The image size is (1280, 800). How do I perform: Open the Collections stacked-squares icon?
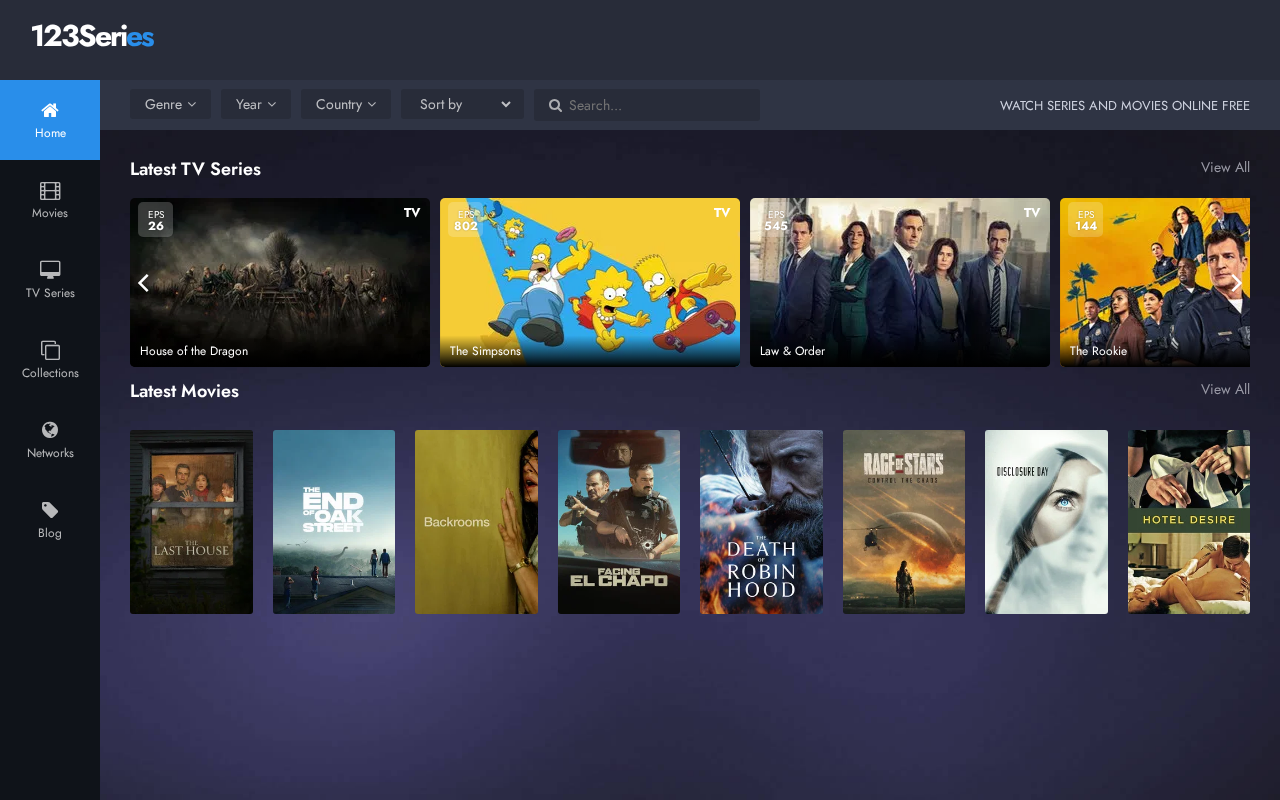click(x=50, y=350)
